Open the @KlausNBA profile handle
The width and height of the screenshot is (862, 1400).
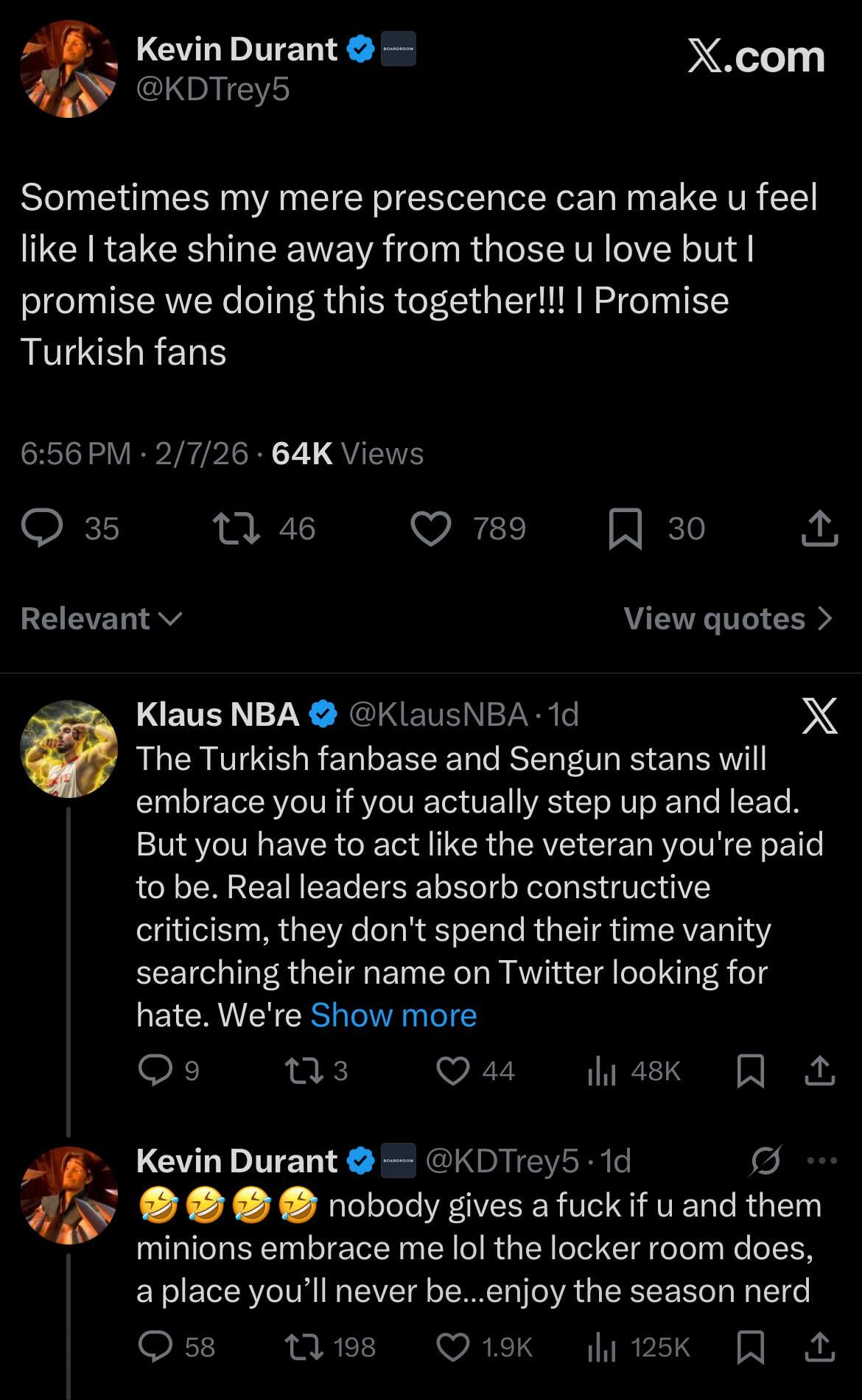click(x=438, y=714)
